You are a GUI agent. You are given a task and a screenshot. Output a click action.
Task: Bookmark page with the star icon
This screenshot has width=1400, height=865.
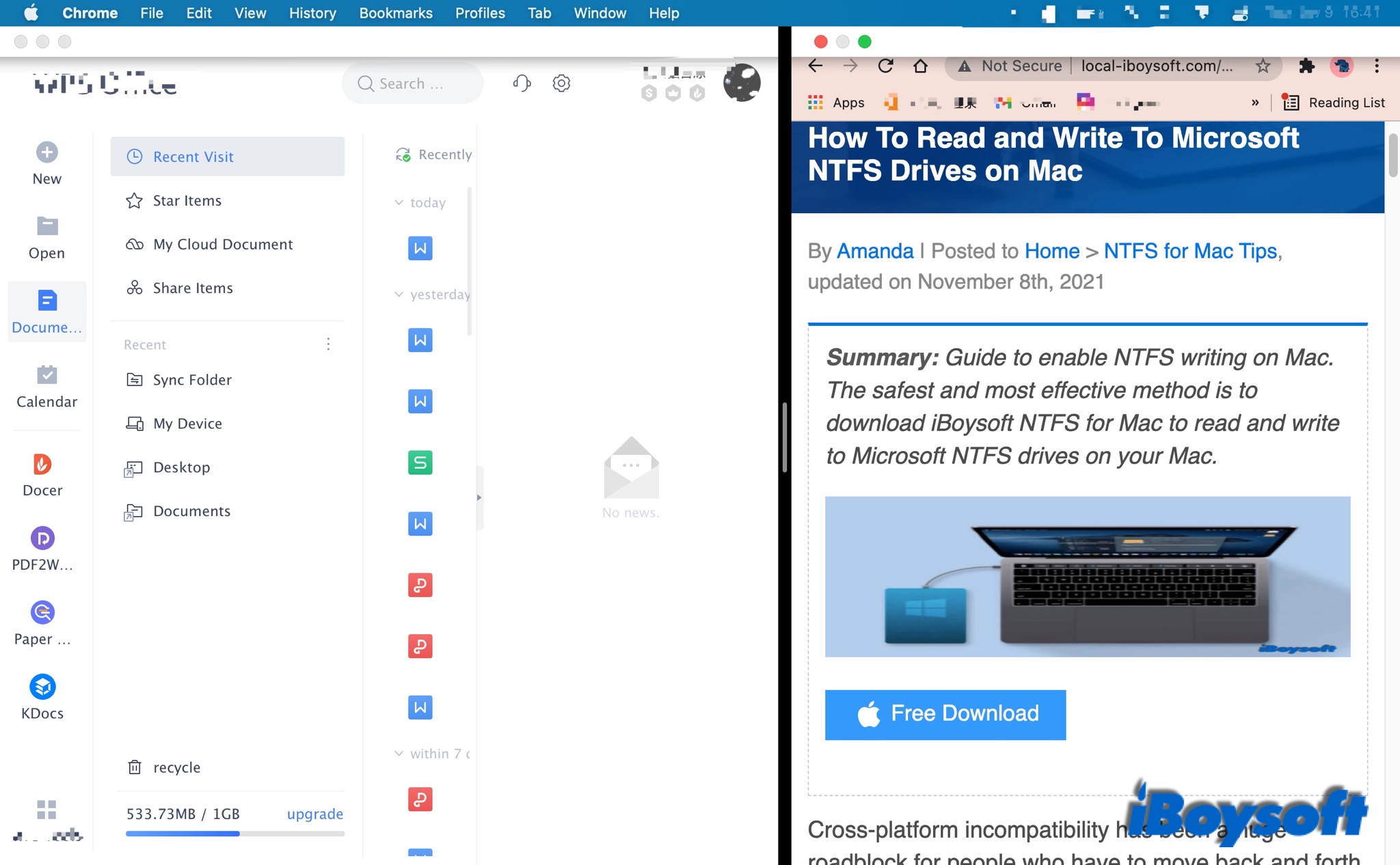coord(1263,66)
